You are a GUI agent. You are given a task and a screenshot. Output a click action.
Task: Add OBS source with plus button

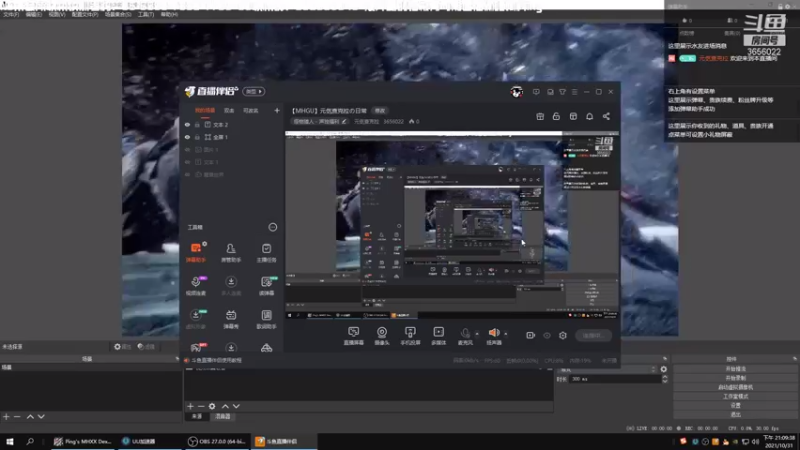pyautogui.click(x=190, y=407)
